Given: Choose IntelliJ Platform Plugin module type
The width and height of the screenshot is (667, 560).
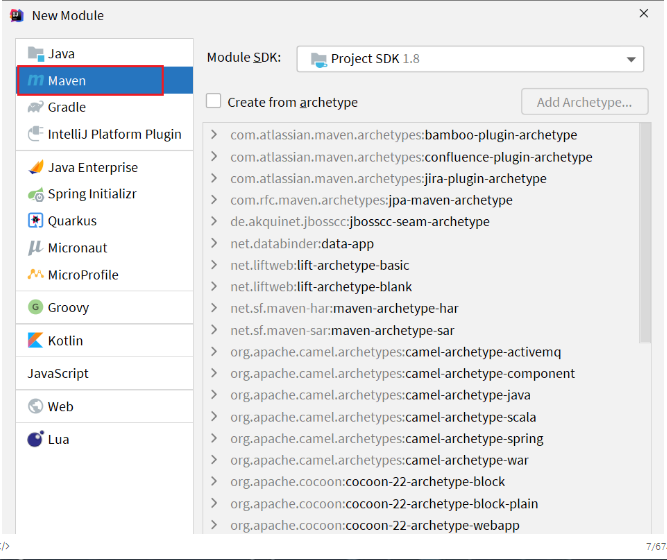Looking at the screenshot, I should click(105, 134).
